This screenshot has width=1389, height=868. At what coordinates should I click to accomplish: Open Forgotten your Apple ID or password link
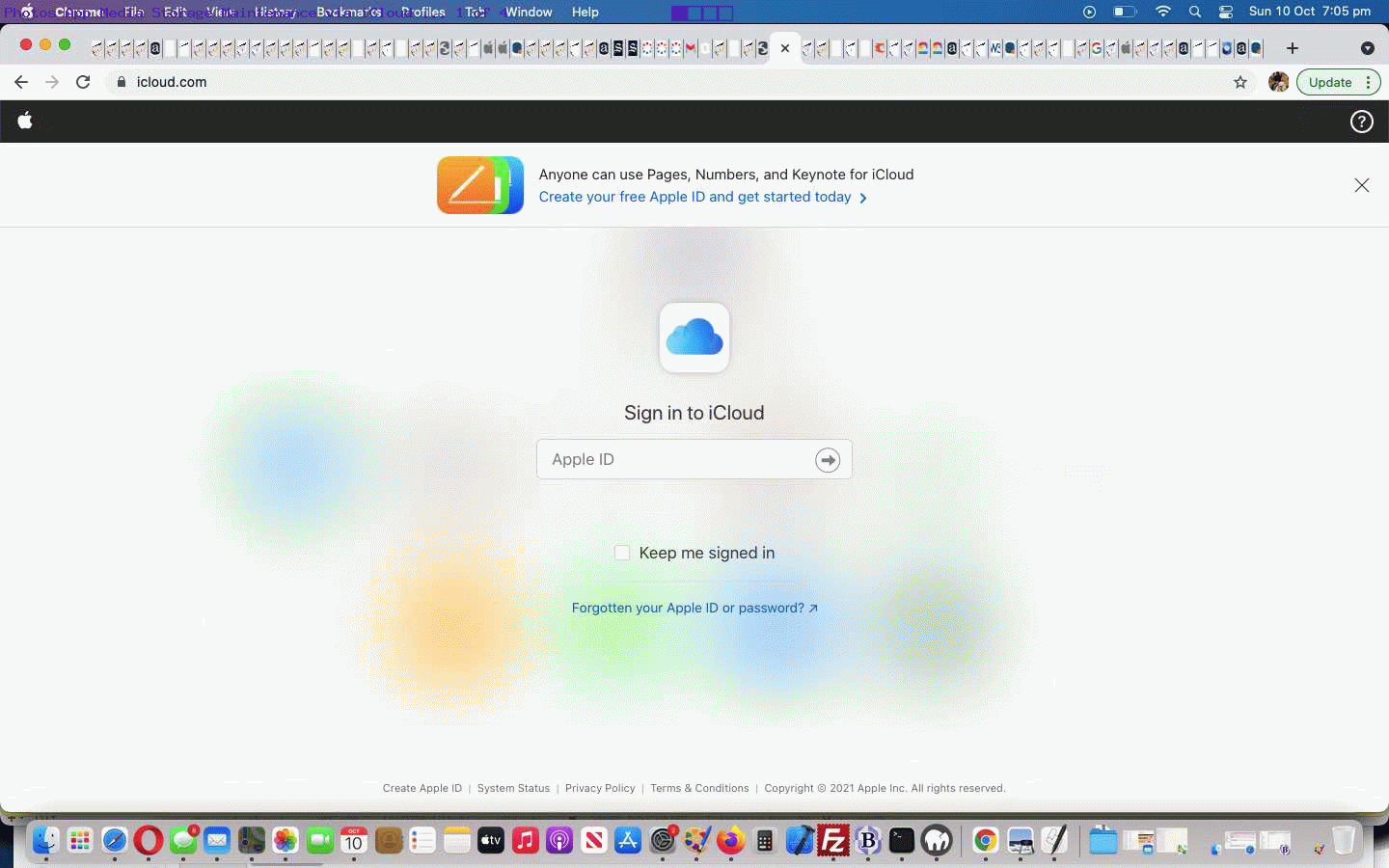694,608
